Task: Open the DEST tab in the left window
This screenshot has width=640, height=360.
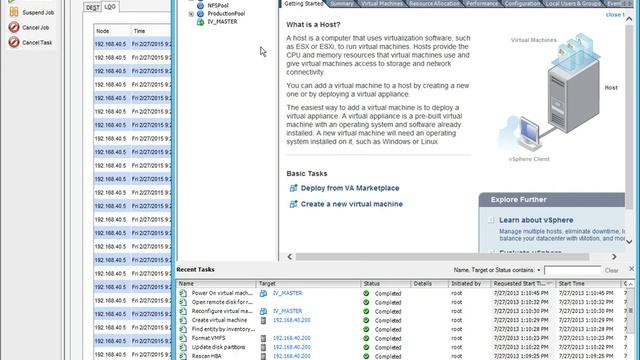Action: (93, 7)
